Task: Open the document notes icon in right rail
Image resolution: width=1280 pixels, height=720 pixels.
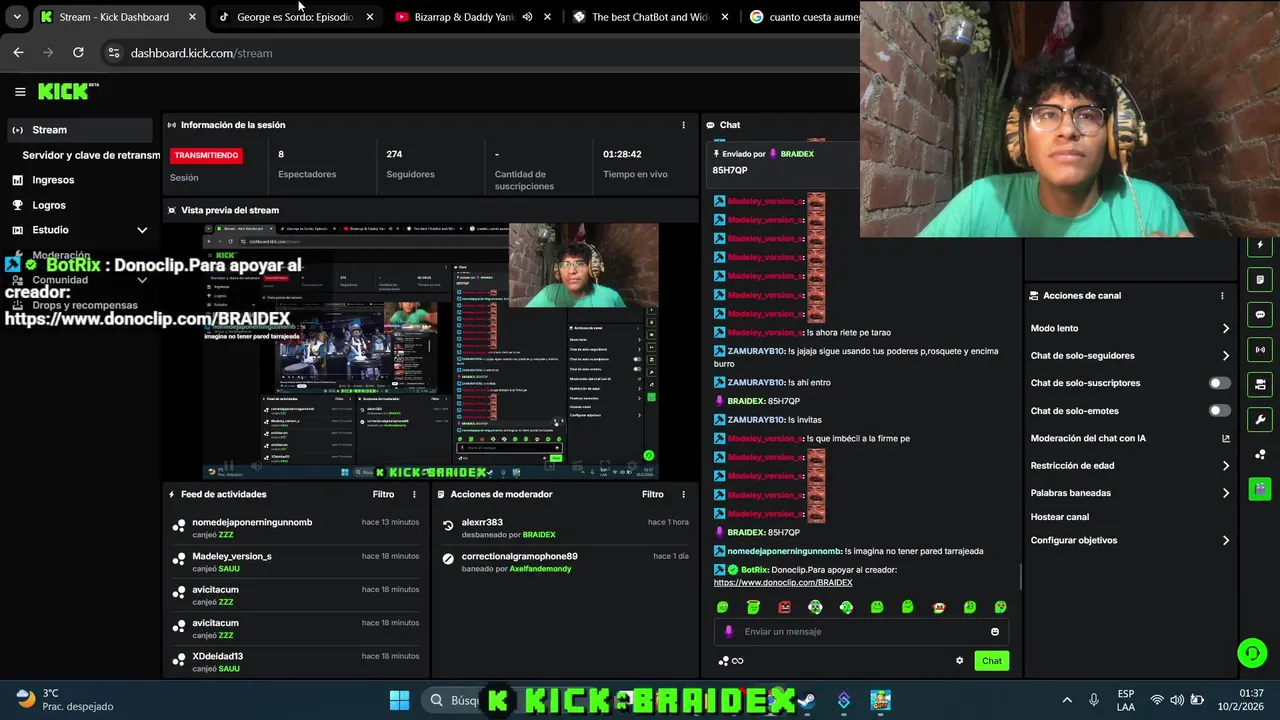Action: click(x=1260, y=279)
